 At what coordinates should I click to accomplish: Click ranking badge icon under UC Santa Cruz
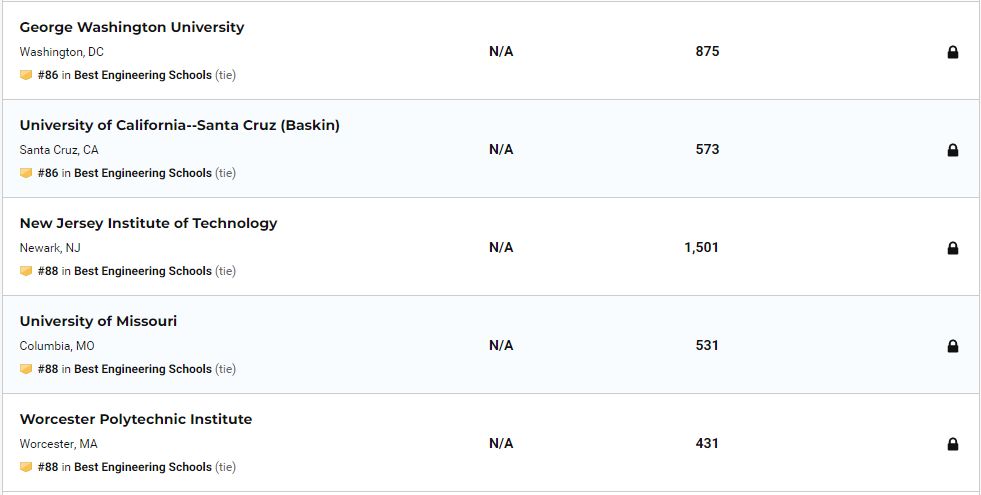[x=26, y=173]
